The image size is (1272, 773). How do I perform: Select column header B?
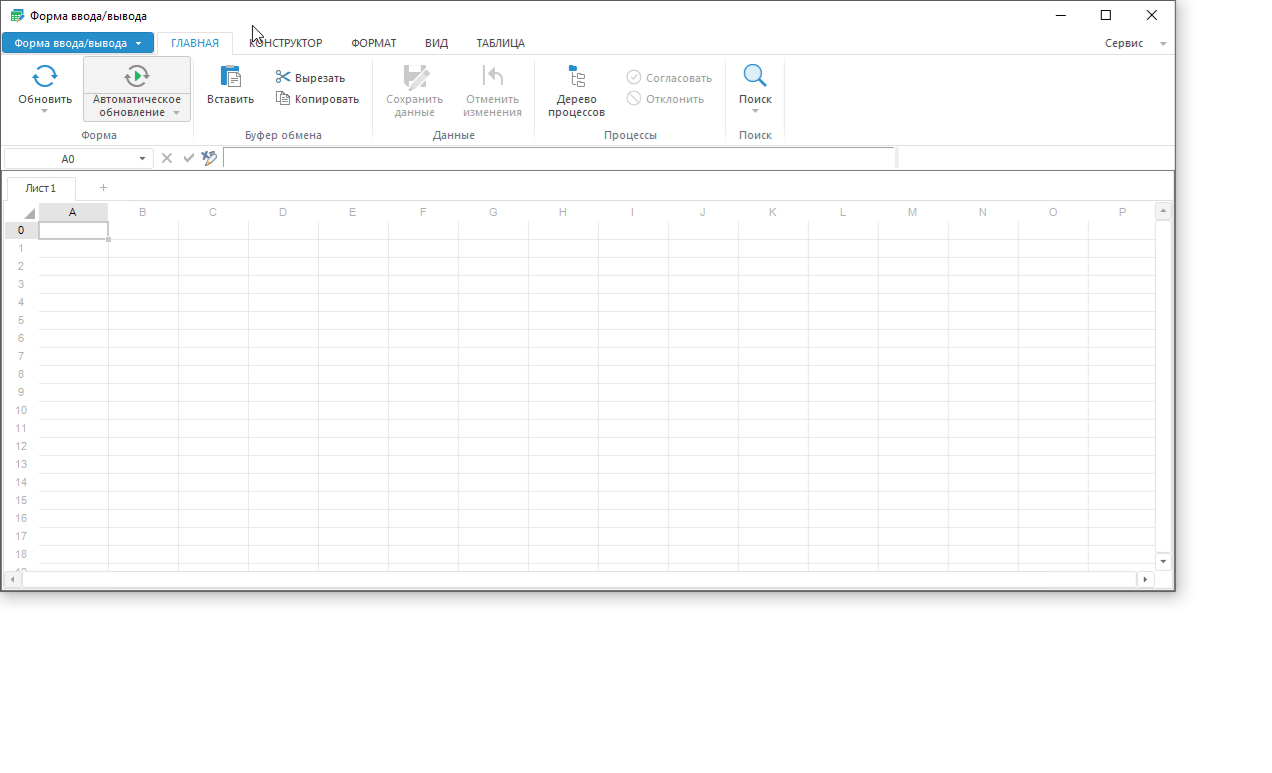click(x=143, y=212)
